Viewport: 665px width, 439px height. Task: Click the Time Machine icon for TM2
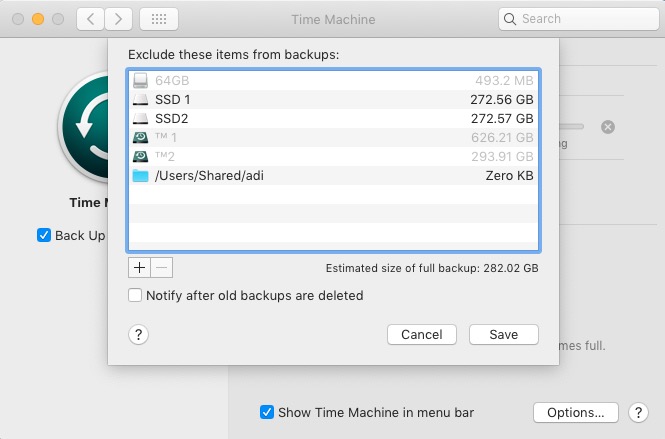(140, 157)
